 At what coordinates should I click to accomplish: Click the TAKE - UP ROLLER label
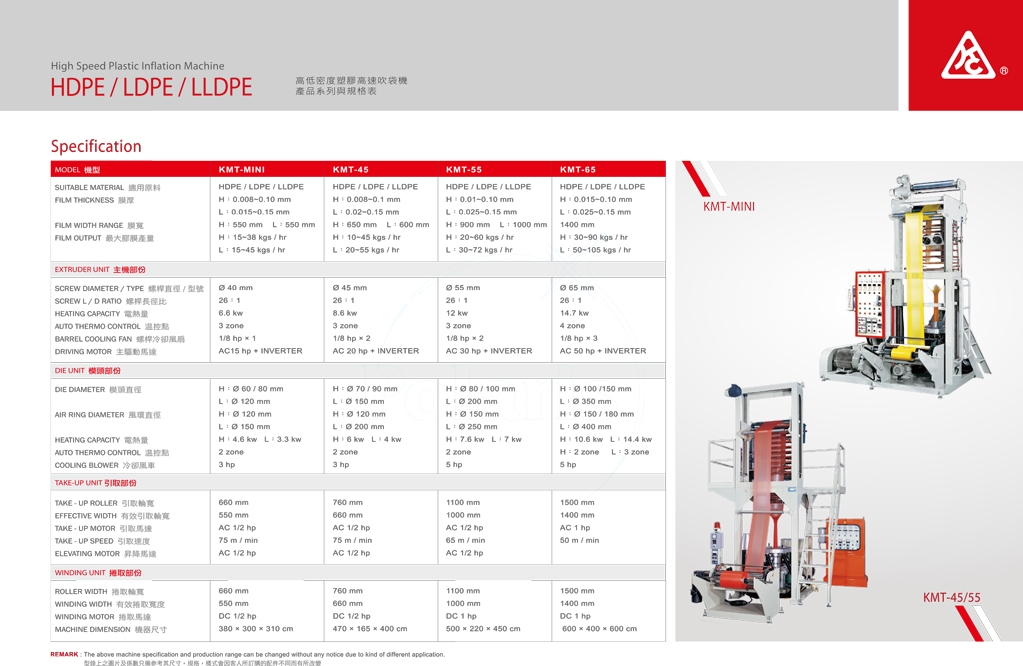click(104, 503)
